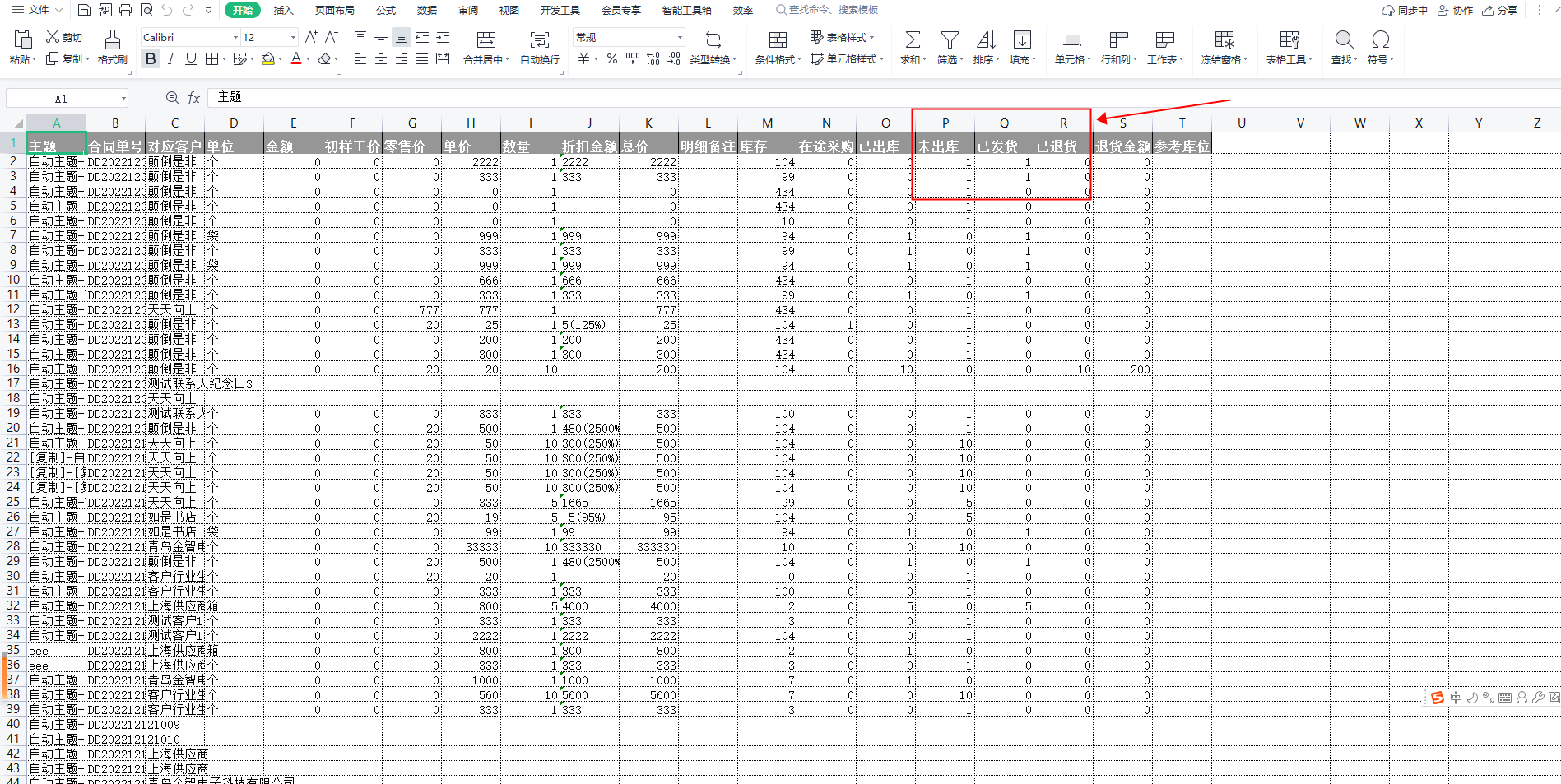This screenshot has width=1561, height=784.
Task: Click the Fill (填充) icon
Action: point(1022,39)
